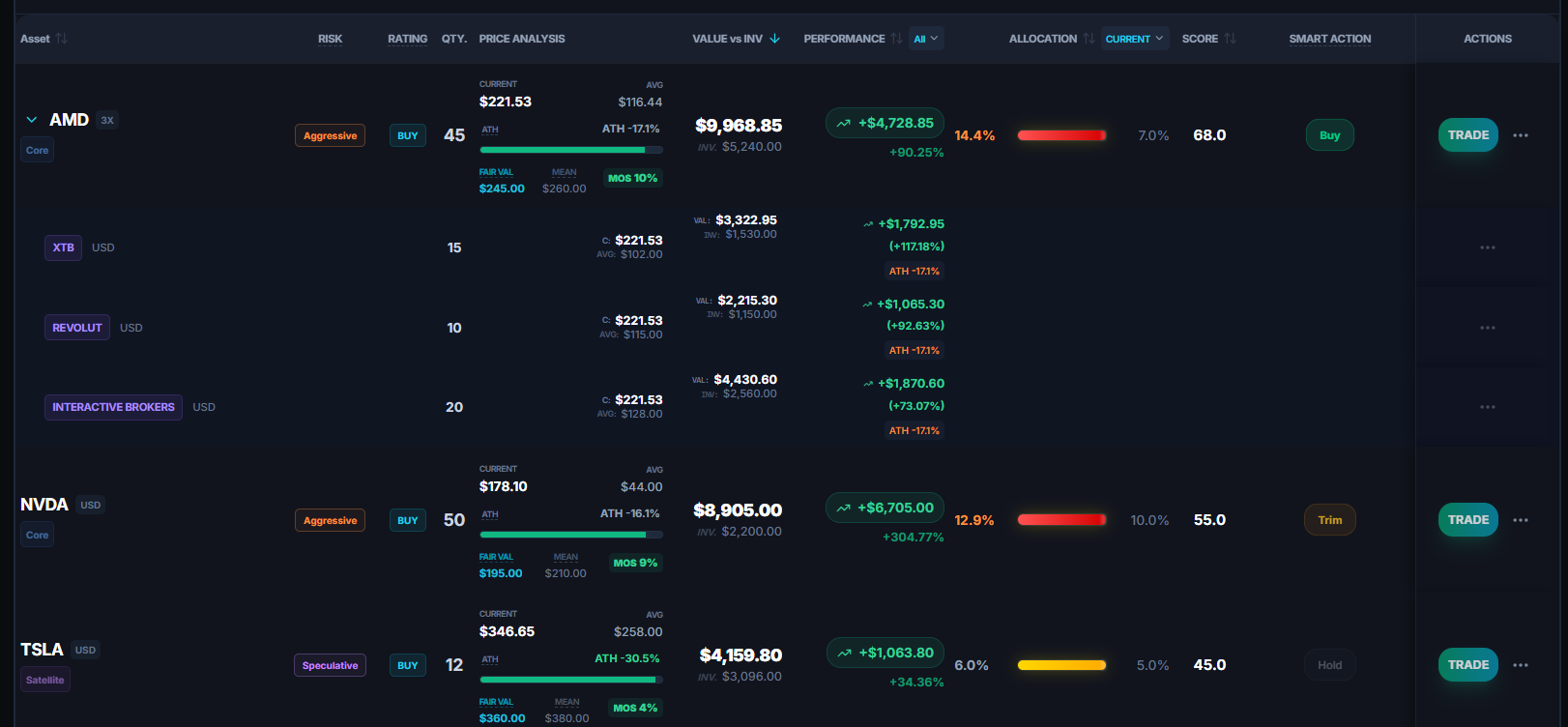Click the trend icon beside Revolut's +$1,065.30
This screenshot has width=1568, height=727.
point(867,305)
